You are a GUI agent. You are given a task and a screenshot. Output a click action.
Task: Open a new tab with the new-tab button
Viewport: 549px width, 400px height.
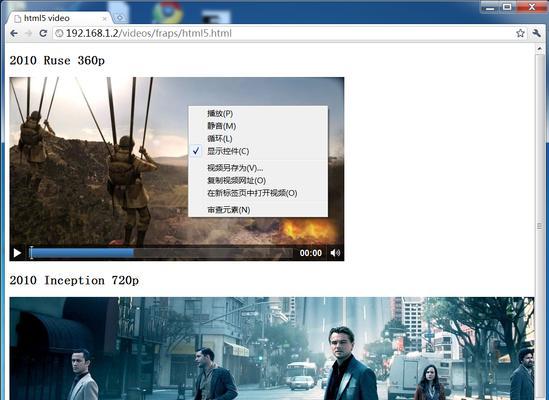[x=120, y=18]
